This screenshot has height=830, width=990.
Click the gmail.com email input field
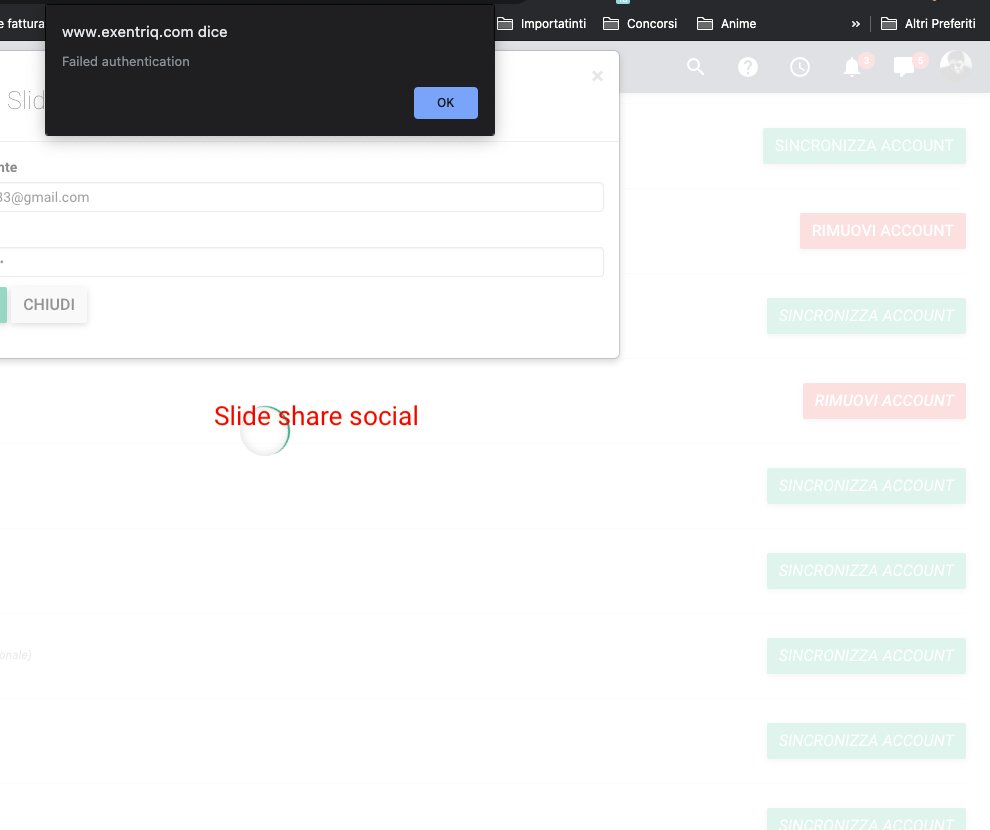[x=300, y=197]
